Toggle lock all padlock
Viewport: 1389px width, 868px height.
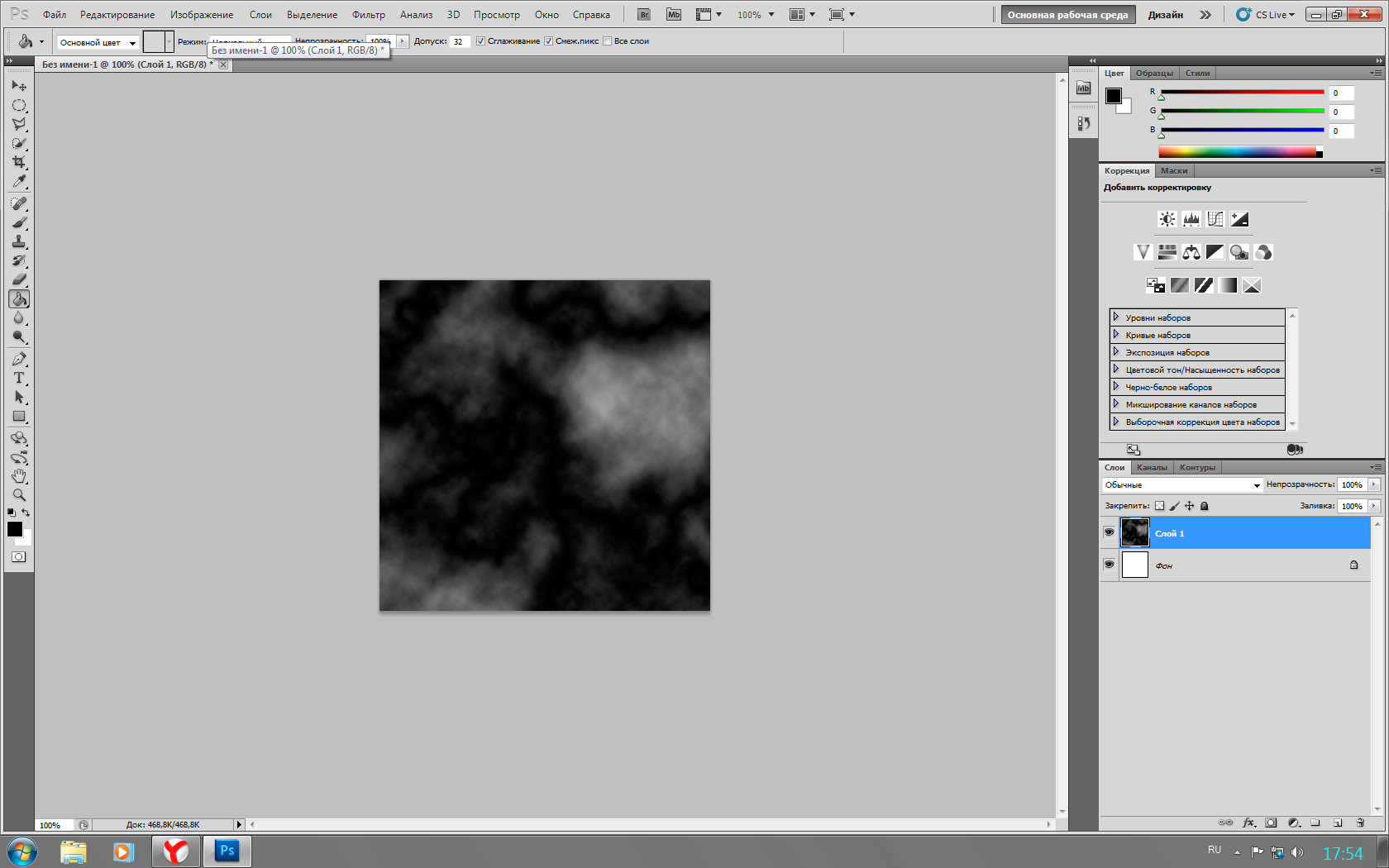pyautogui.click(x=1205, y=506)
